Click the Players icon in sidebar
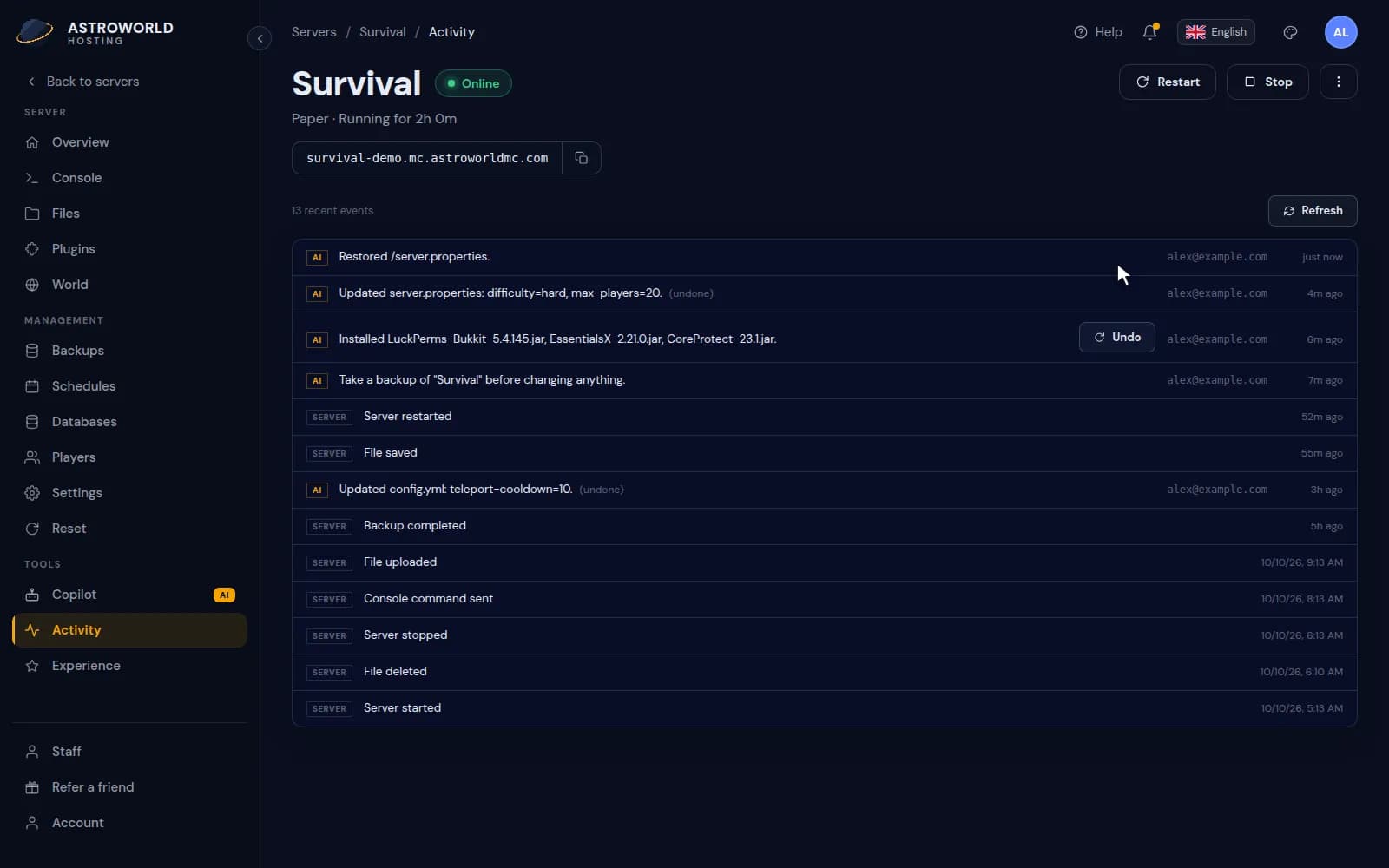The height and width of the screenshot is (868, 1389). (x=32, y=457)
